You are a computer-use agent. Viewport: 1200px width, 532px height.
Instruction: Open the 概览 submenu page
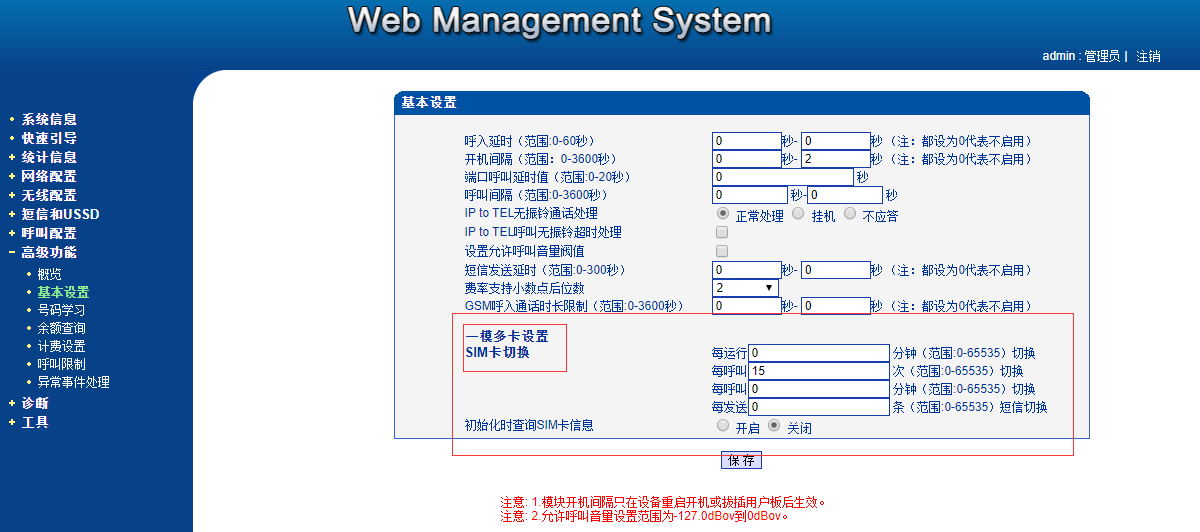(49, 274)
